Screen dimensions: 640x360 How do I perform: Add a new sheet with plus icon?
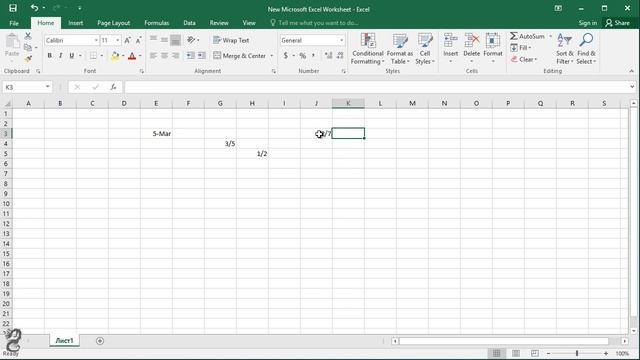(100, 341)
